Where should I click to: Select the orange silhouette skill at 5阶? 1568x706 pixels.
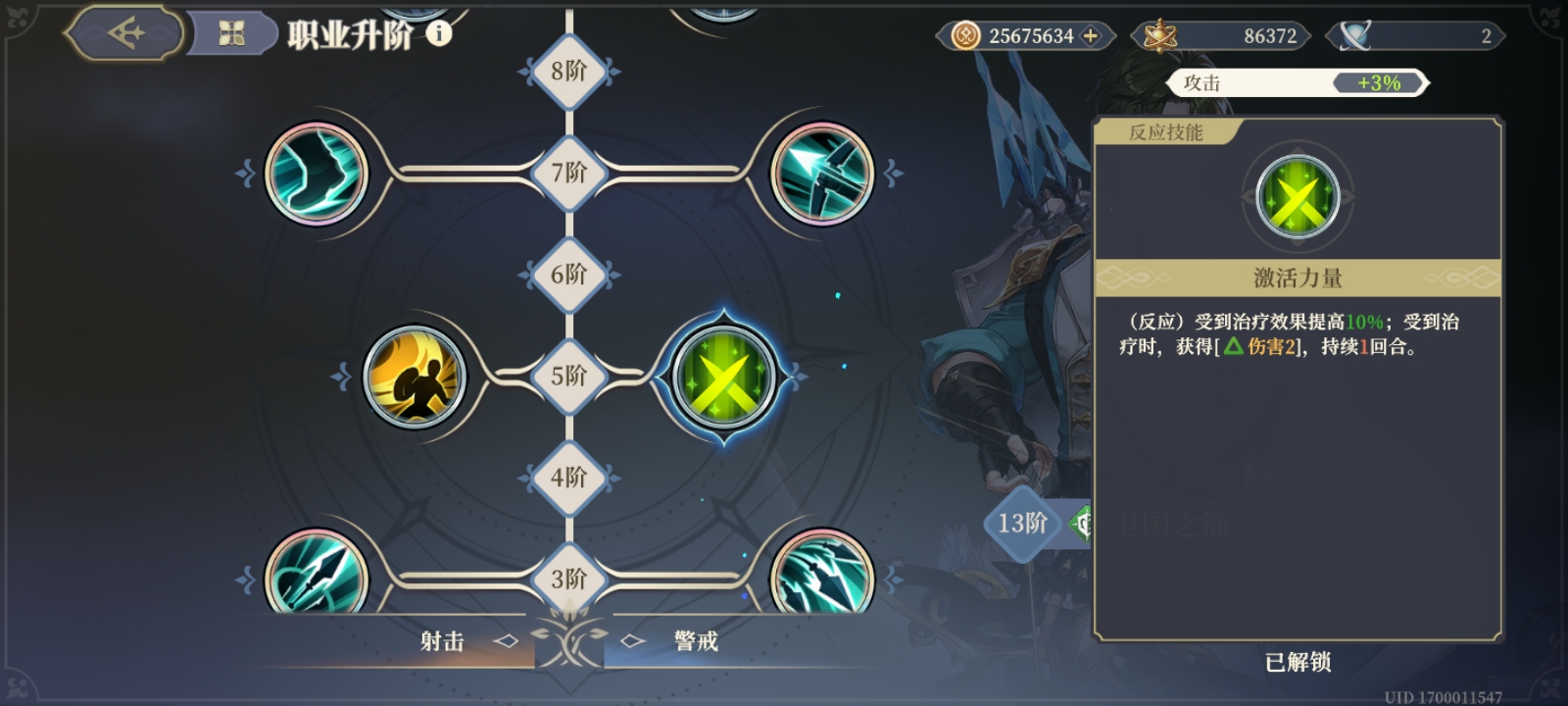click(414, 377)
